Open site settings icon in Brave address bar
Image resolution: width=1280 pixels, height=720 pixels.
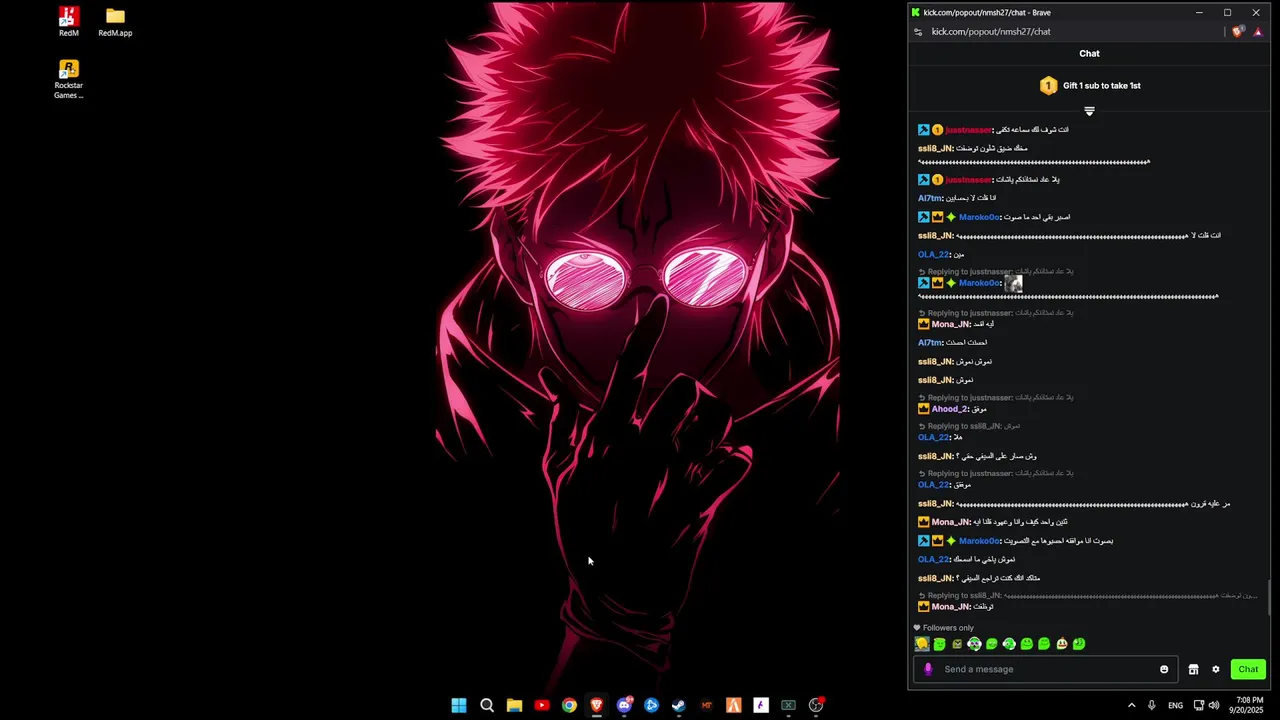(918, 32)
